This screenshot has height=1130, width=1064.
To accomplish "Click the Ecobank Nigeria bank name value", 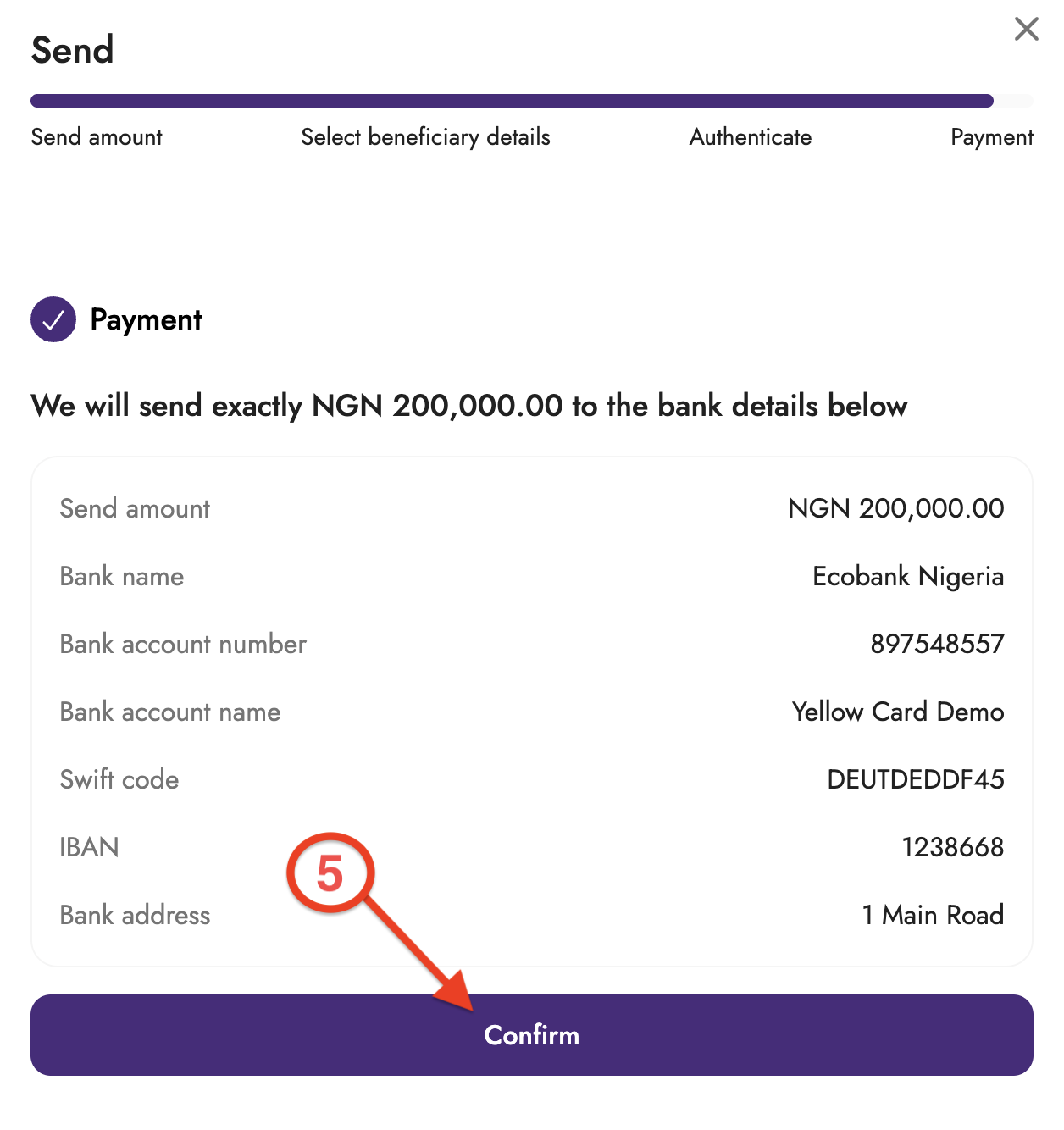I will tap(908, 576).
